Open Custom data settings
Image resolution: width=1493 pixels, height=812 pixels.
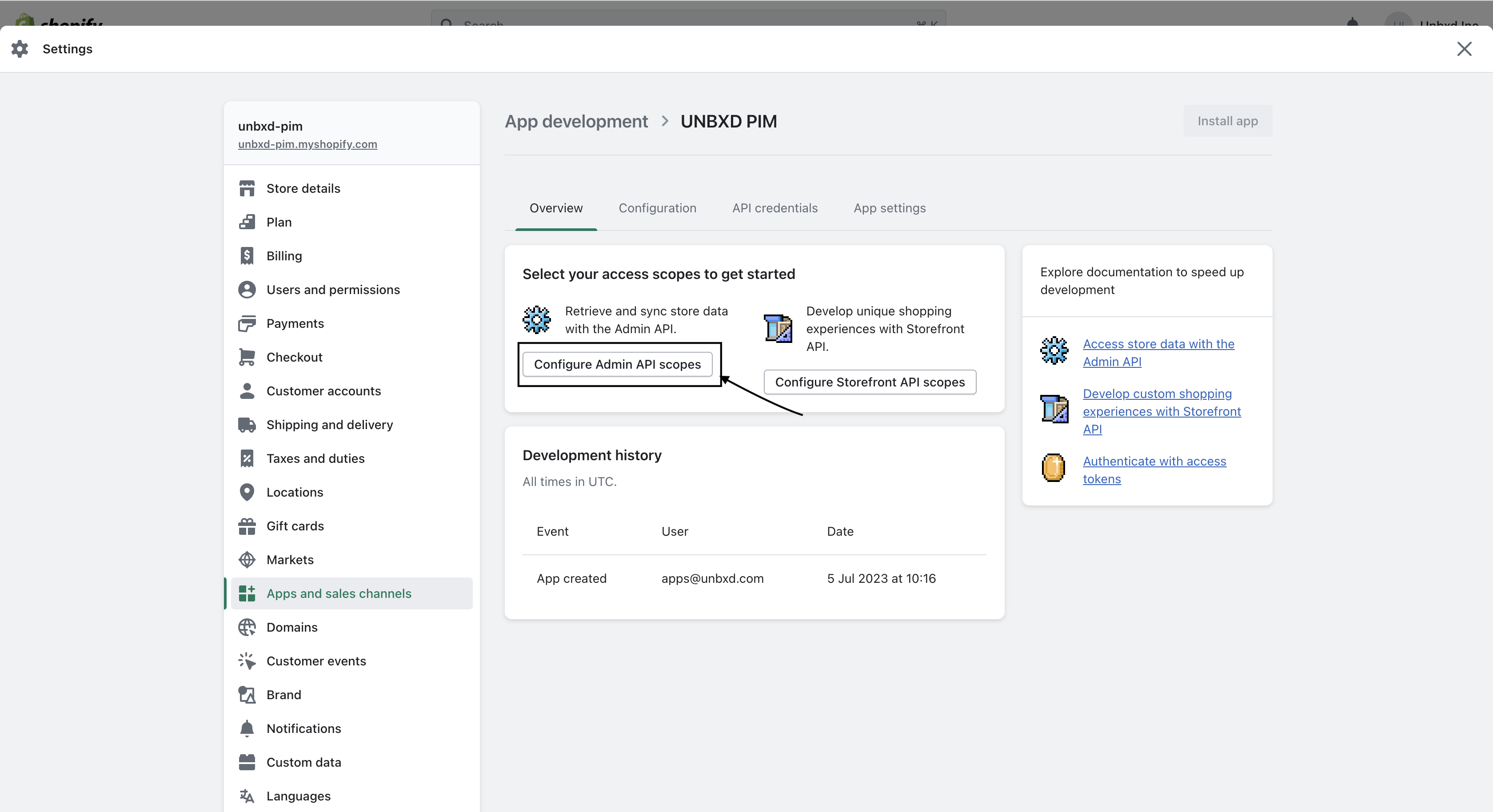pyautogui.click(x=351, y=762)
